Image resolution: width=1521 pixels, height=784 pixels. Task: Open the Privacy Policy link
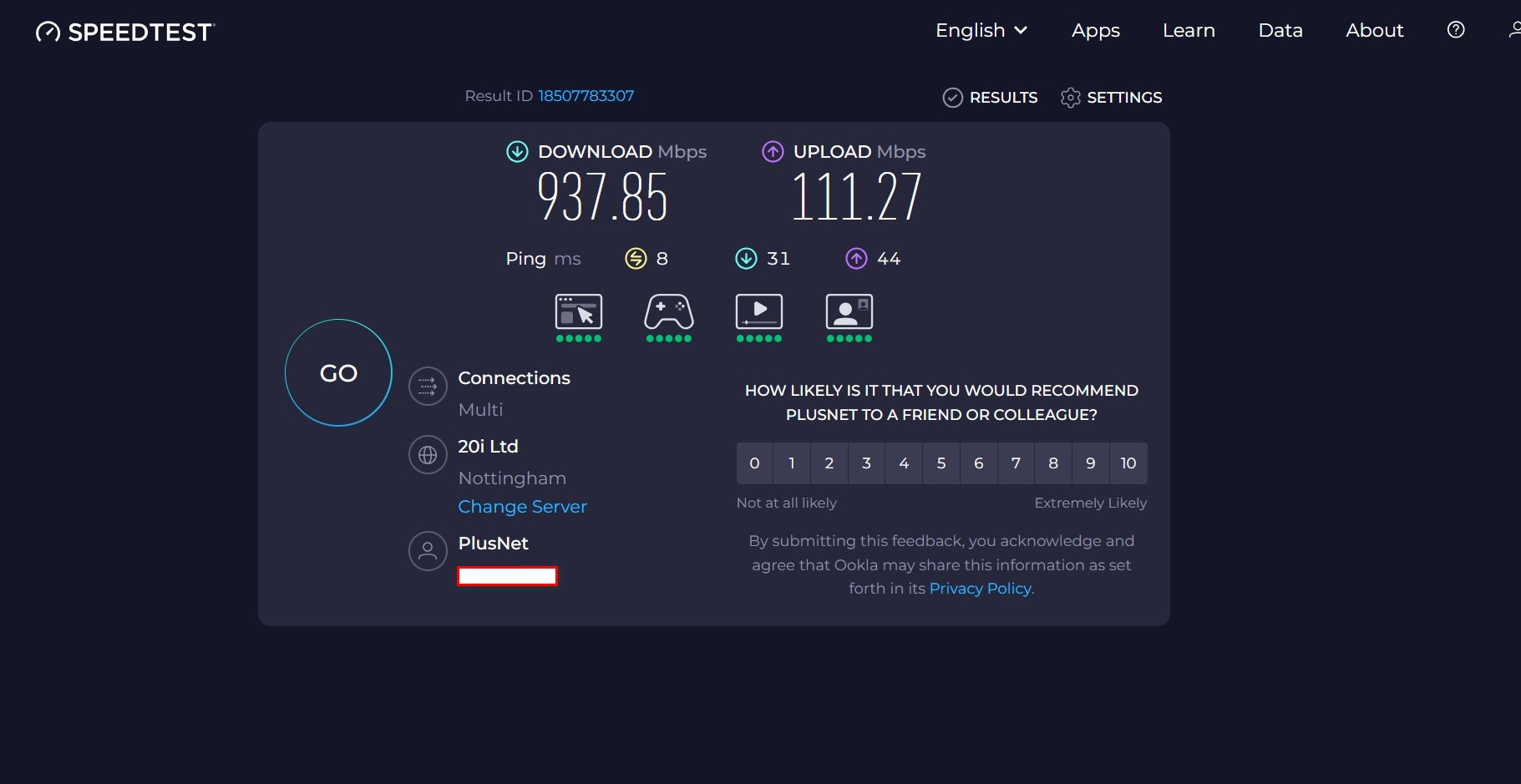(x=981, y=589)
